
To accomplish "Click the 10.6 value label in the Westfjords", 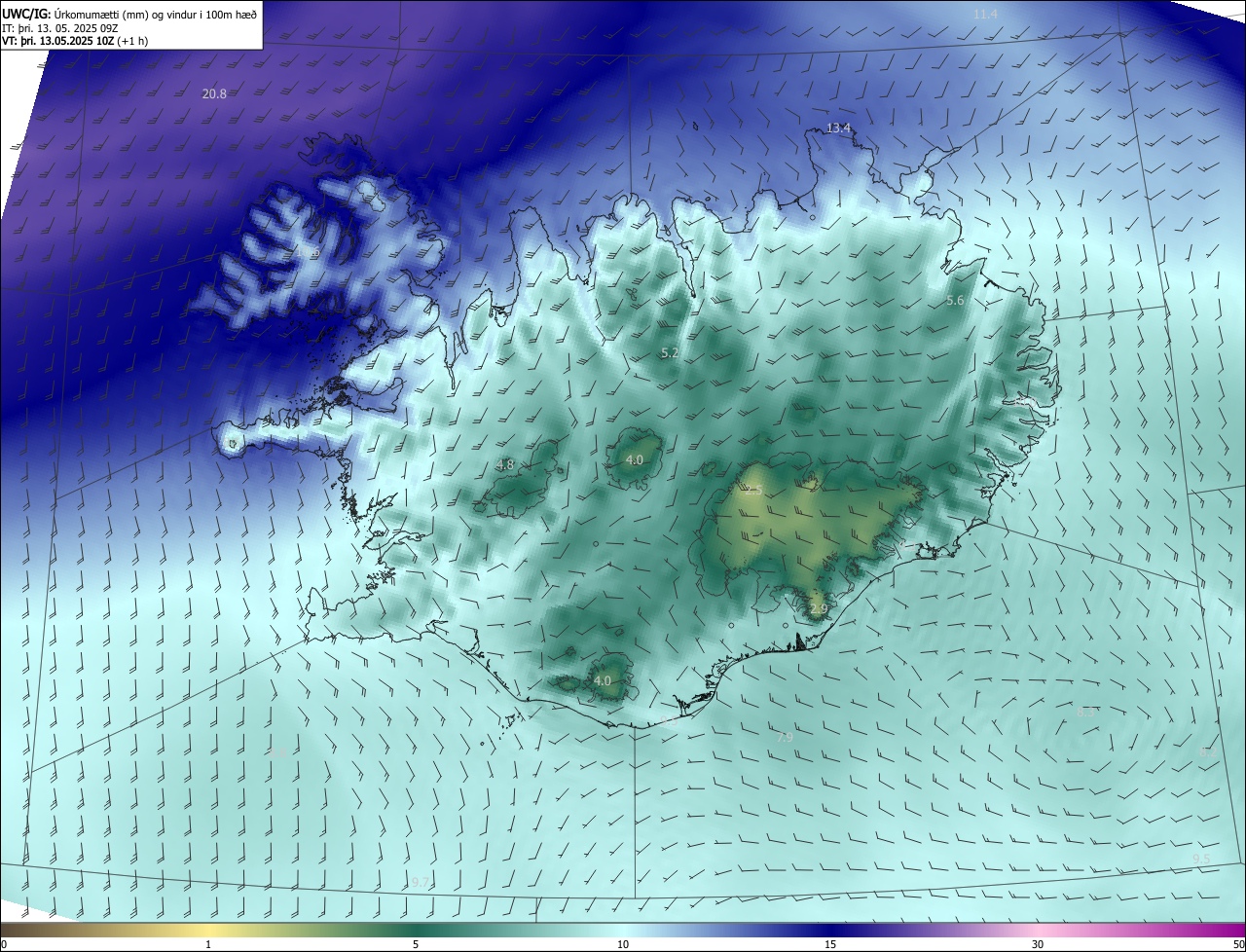I will click(310, 253).
